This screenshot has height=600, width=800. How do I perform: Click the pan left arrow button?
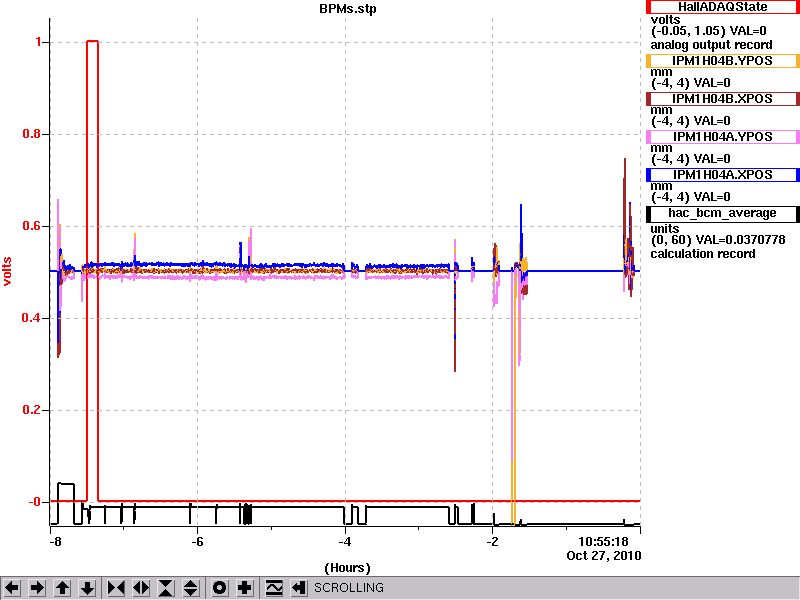12,588
